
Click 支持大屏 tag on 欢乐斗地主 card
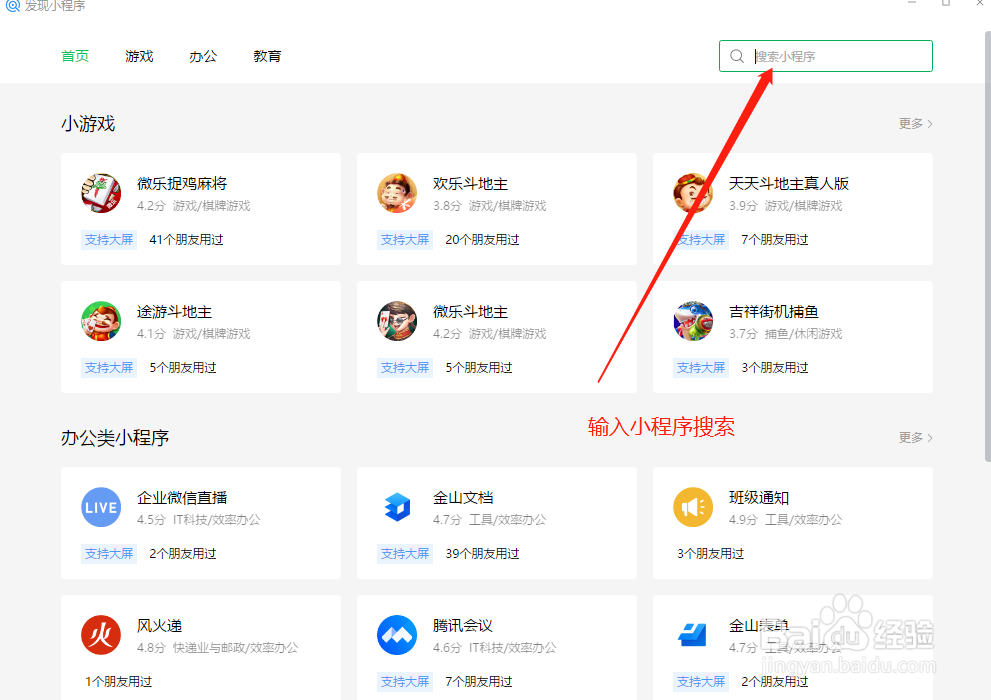pyautogui.click(x=404, y=240)
